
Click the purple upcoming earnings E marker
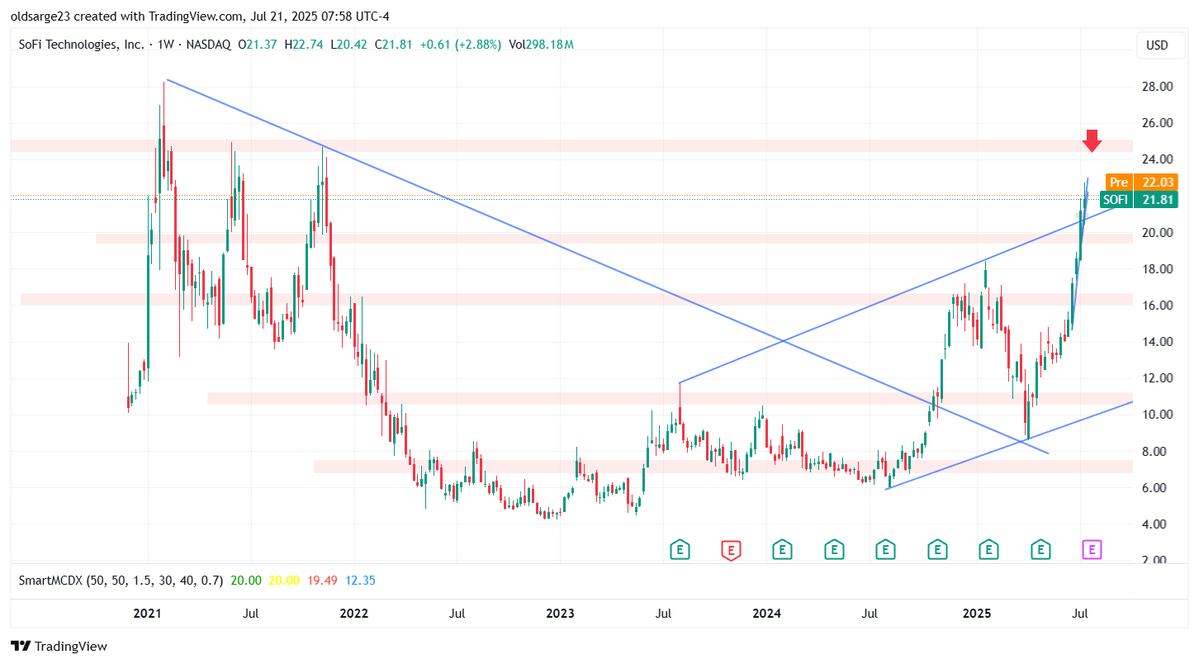(1092, 549)
